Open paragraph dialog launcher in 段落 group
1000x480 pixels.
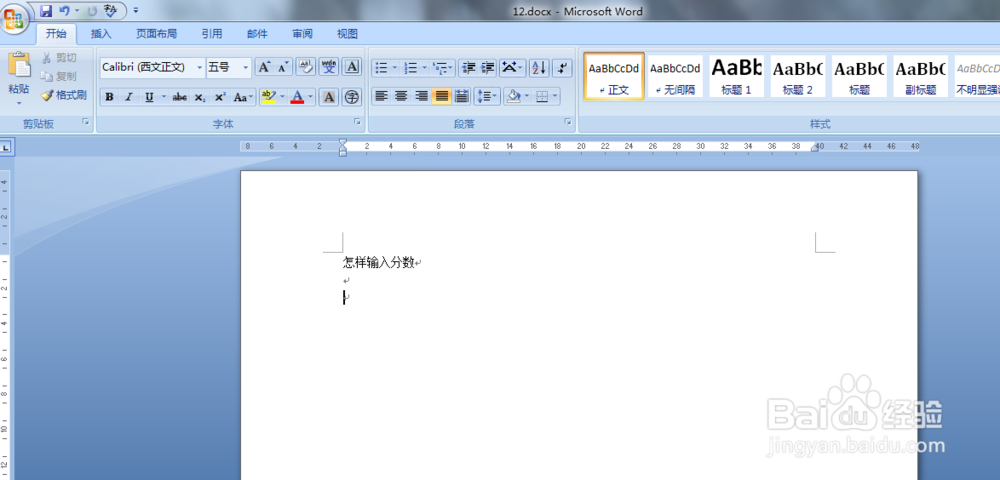567,121
